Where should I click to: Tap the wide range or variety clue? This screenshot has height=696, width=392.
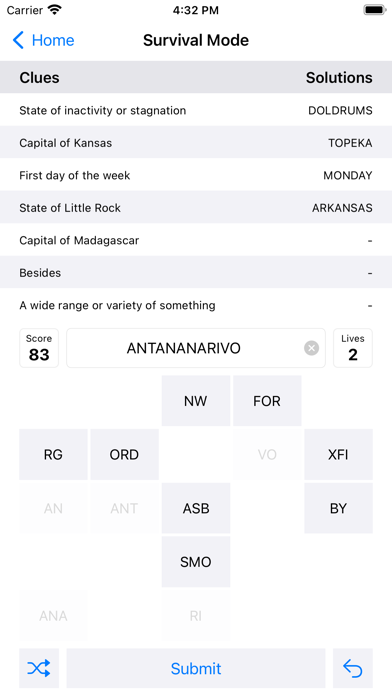coord(196,305)
